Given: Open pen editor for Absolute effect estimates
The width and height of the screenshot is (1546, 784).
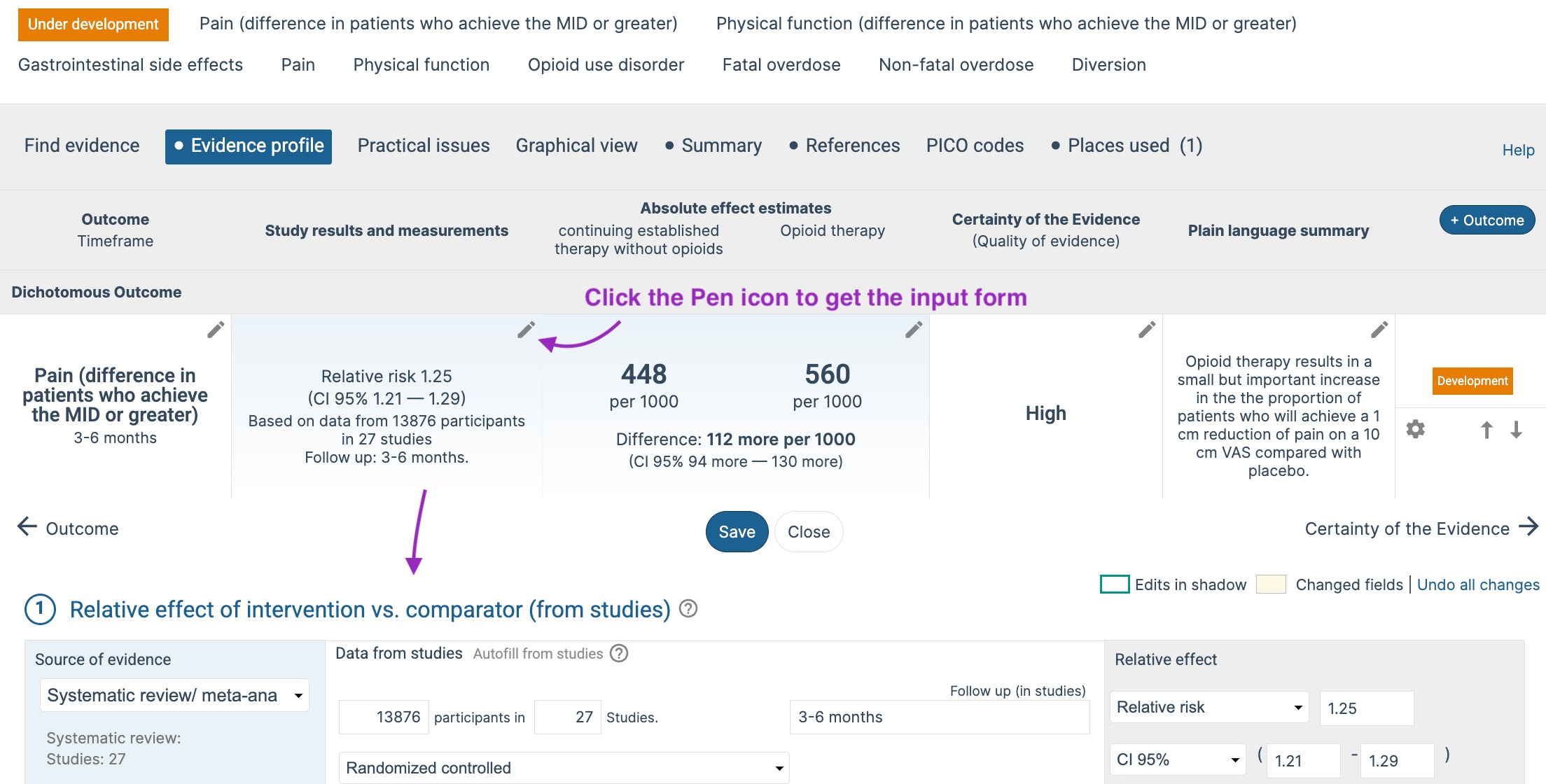Looking at the screenshot, I should (x=914, y=330).
